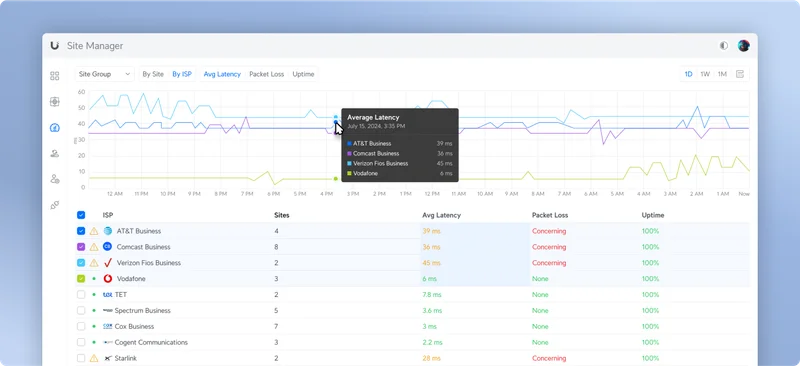This screenshot has height=366, width=800.
Task: Select the 1W time range
Action: 705,74
